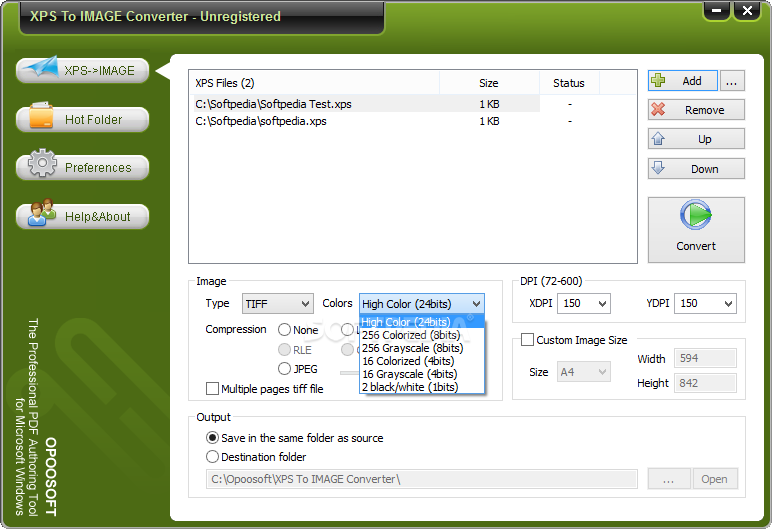Choose 256 Grayscale (8bits) option
This screenshot has width=772, height=529.
point(422,348)
